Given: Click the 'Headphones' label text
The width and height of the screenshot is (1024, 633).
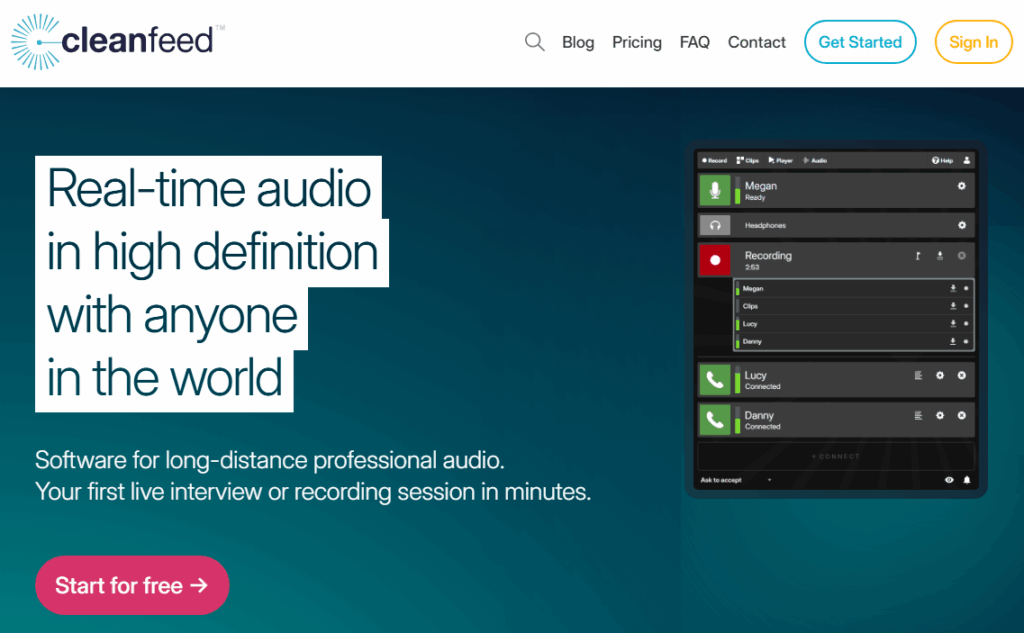Looking at the screenshot, I should coord(765,225).
